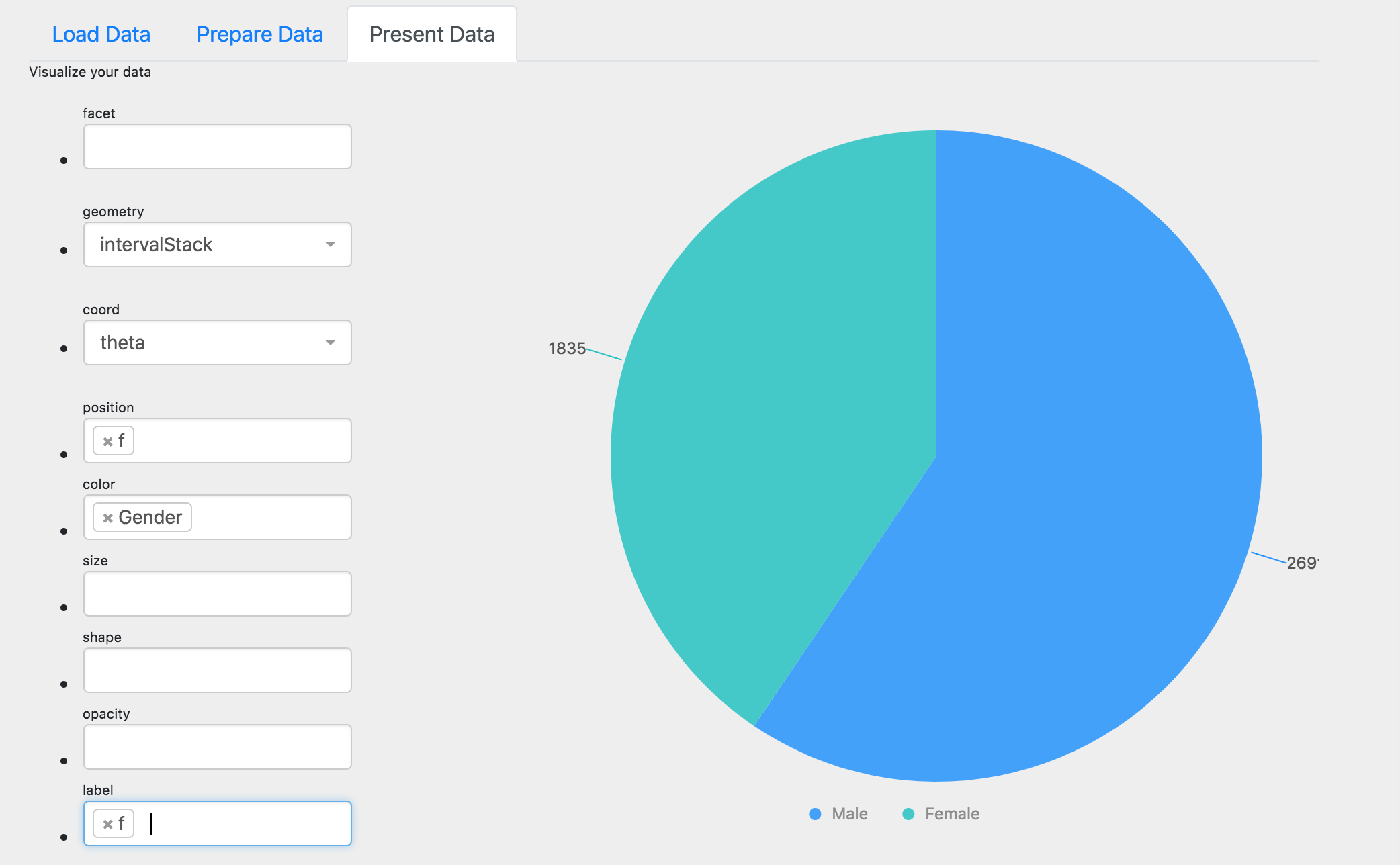The height and width of the screenshot is (865, 1400).
Task: Remove the position field tag
Action: tap(107, 440)
